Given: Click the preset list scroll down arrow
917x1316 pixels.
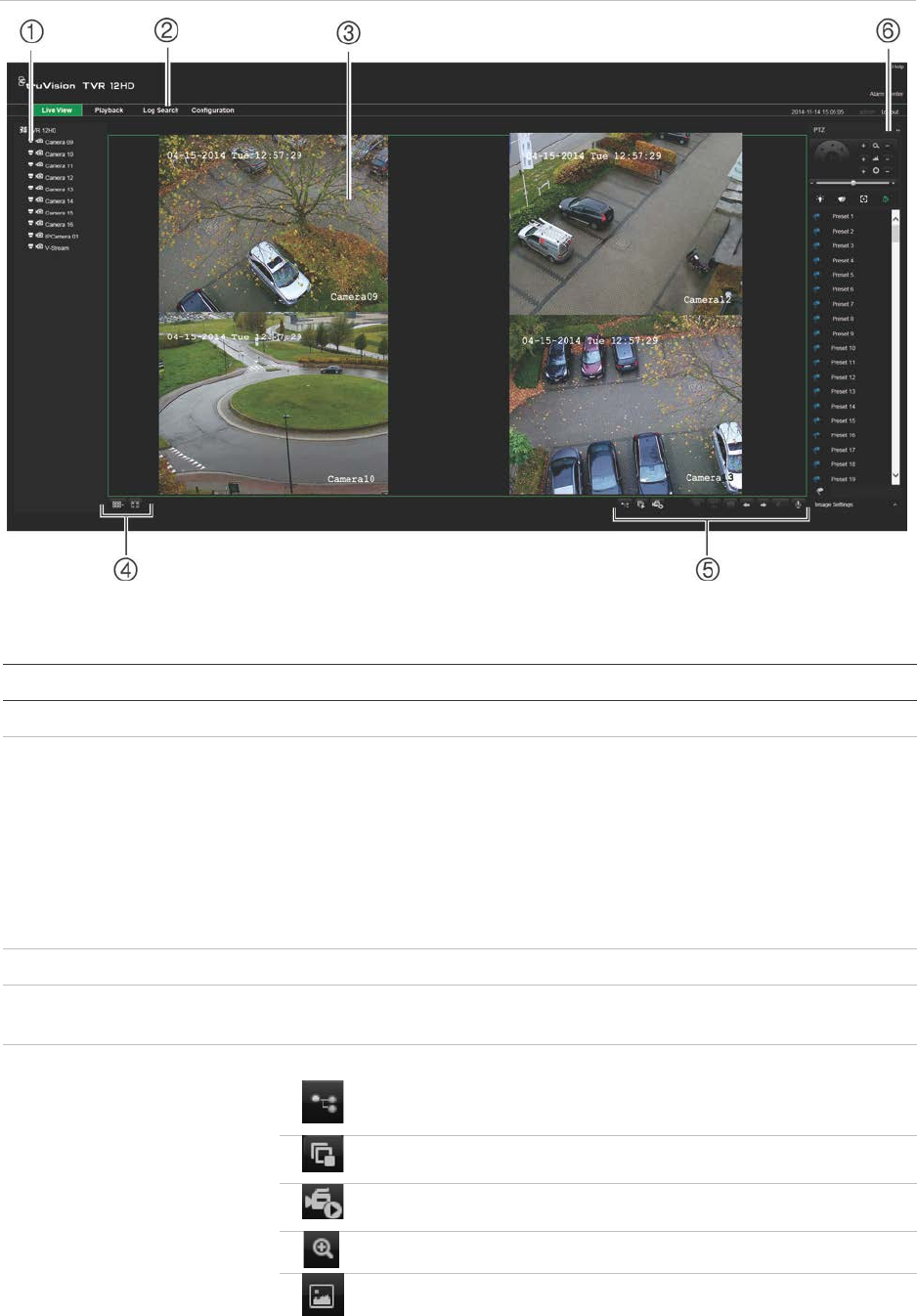Looking at the screenshot, I should pos(895,476).
